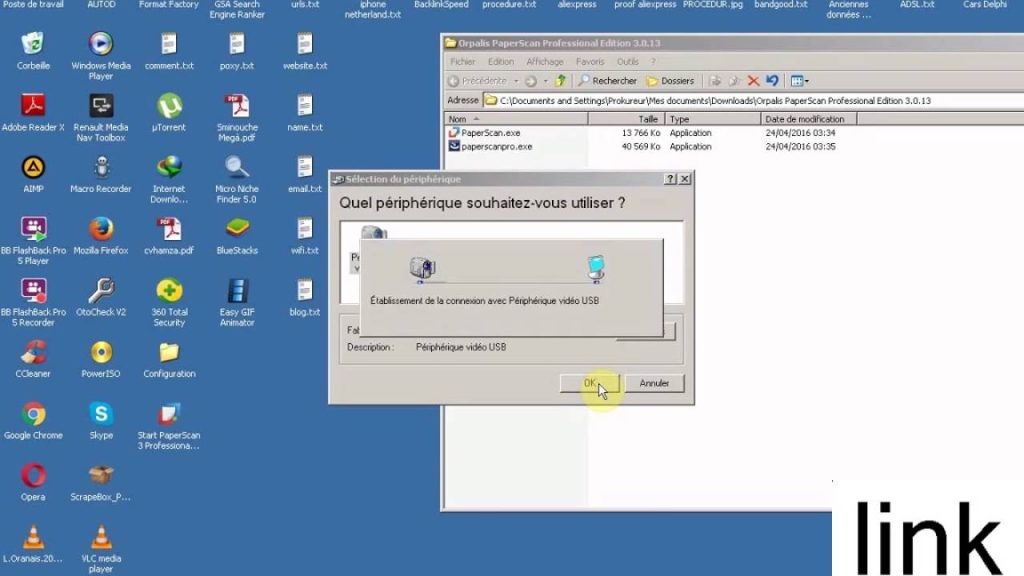
Task: Click Précédente back button in Explorer
Action: (478, 81)
